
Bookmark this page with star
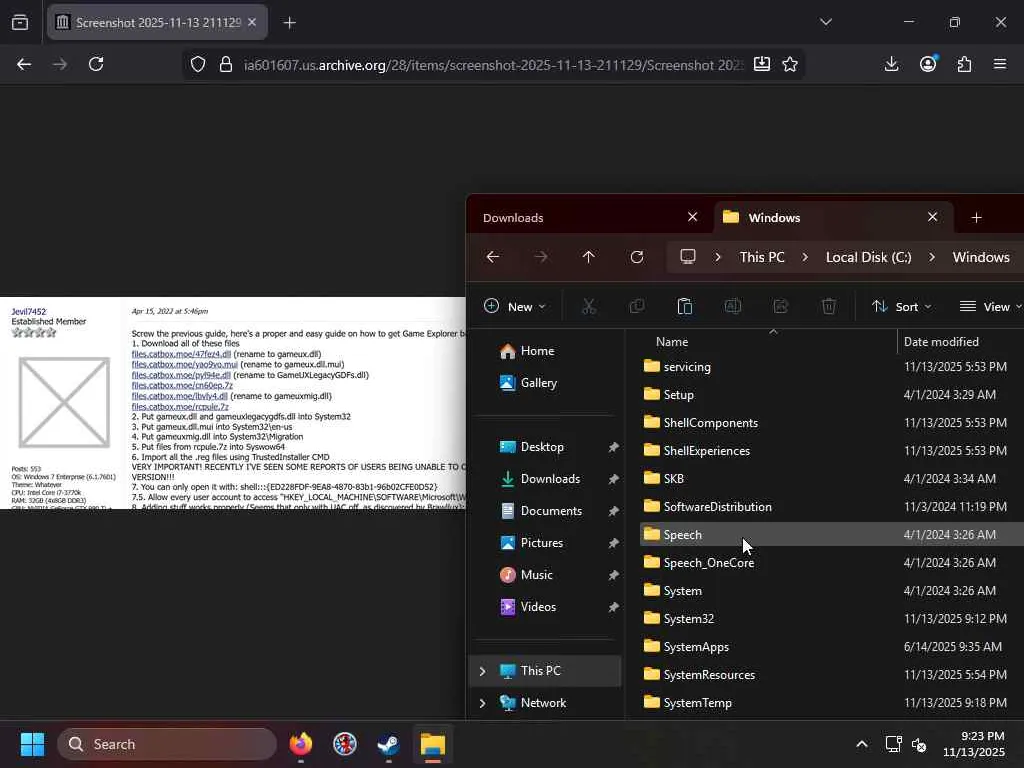pyautogui.click(x=790, y=64)
